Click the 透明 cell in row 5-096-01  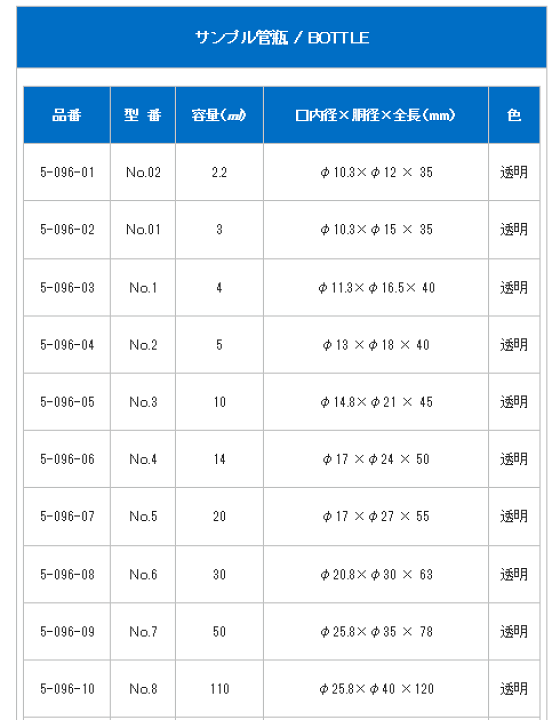point(514,172)
